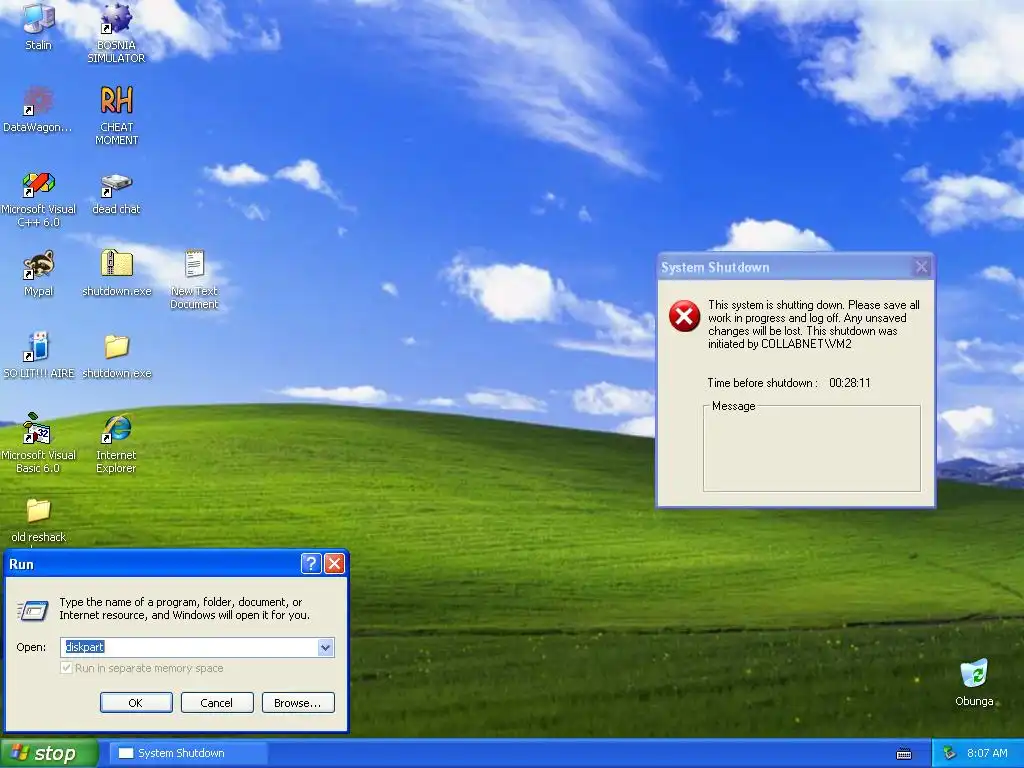Select the dead chat drive shortcut
1024x768 pixels.
click(x=116, y=193)
